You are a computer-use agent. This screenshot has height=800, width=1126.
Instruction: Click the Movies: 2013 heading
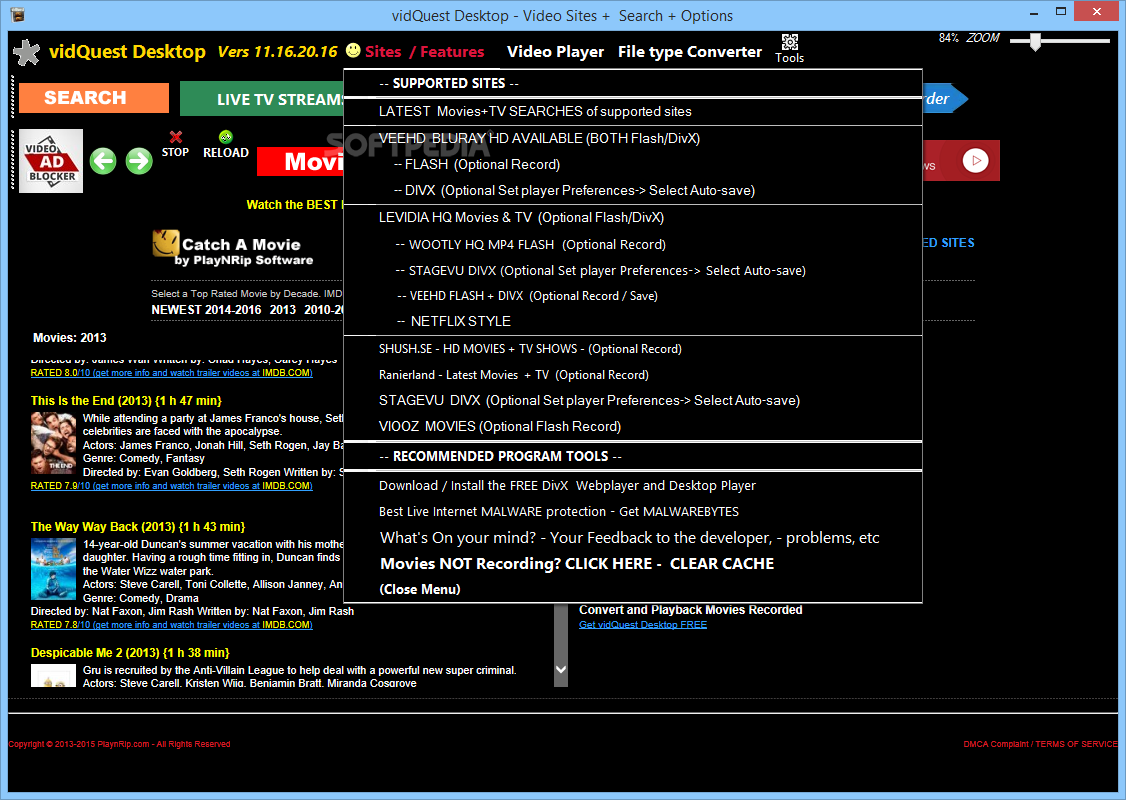(70, 338)
